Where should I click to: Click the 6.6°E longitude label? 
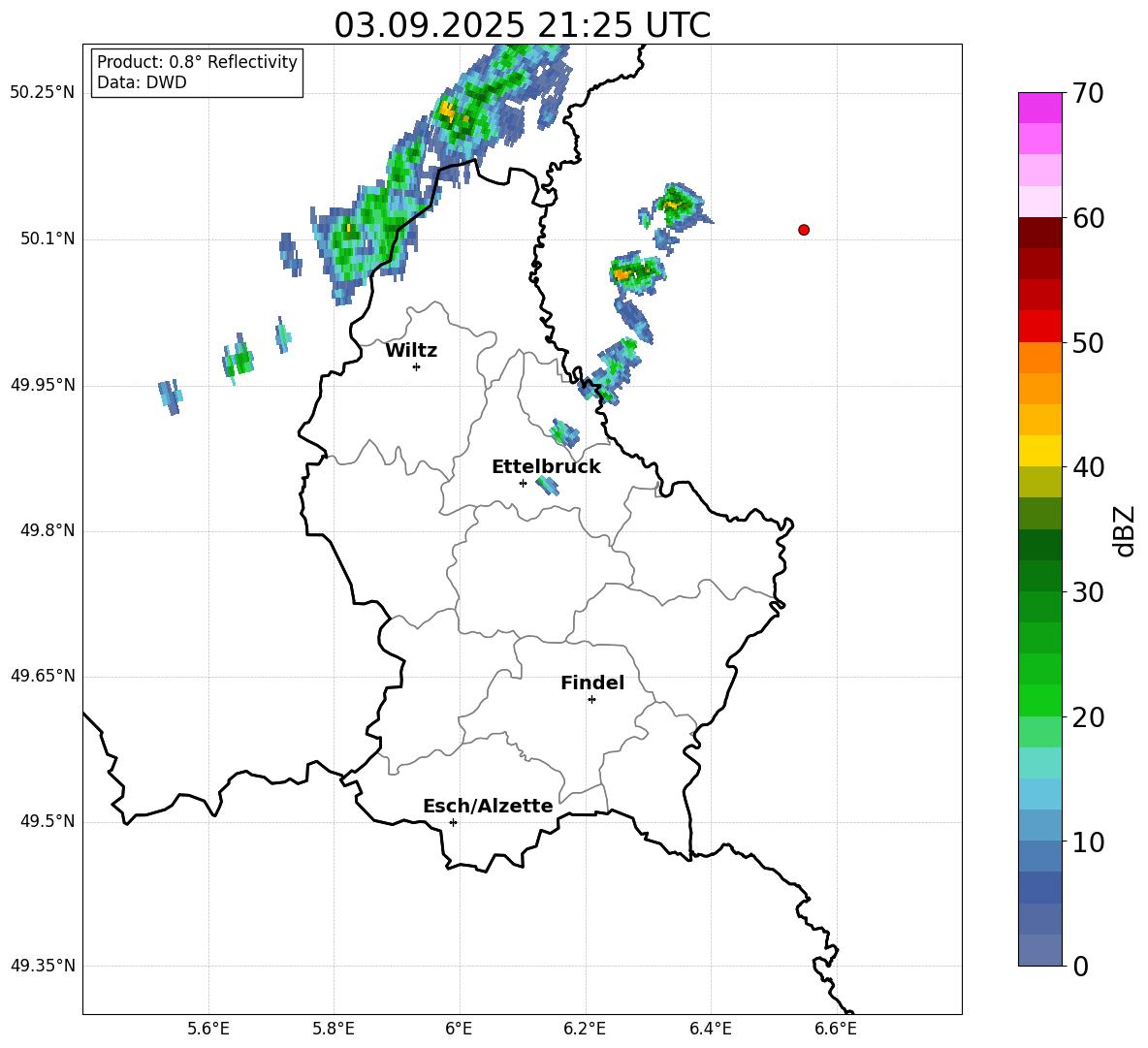(x=836, y=1029)
